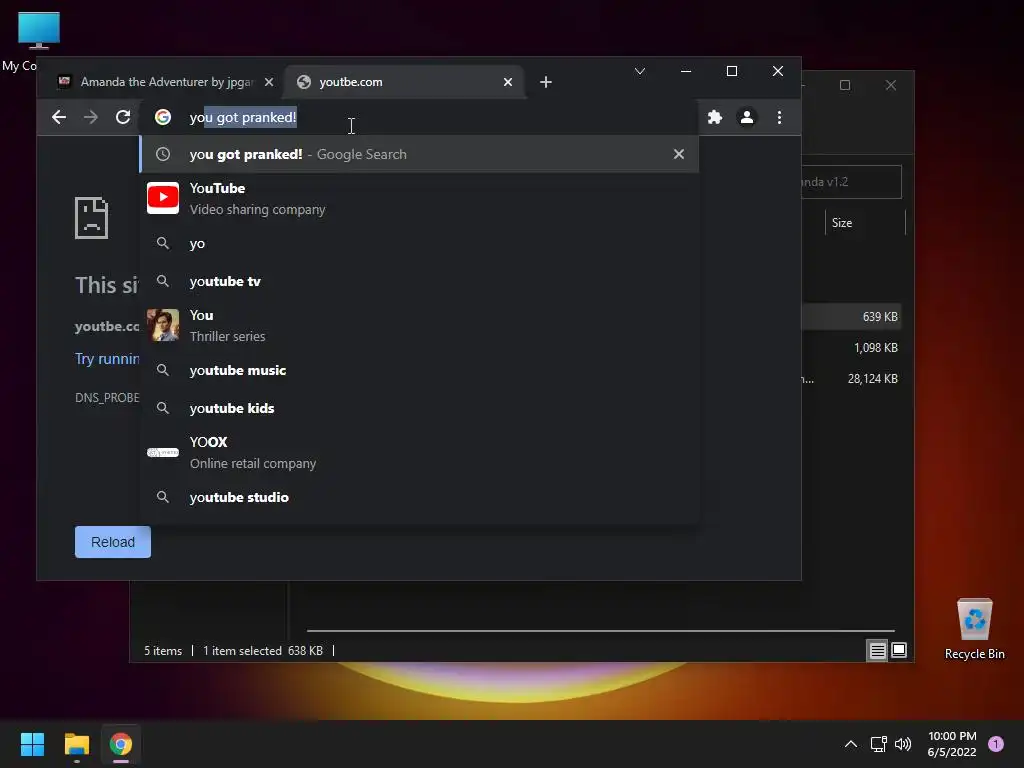Reload page with toolbar refresh icon

pos(123,117)
